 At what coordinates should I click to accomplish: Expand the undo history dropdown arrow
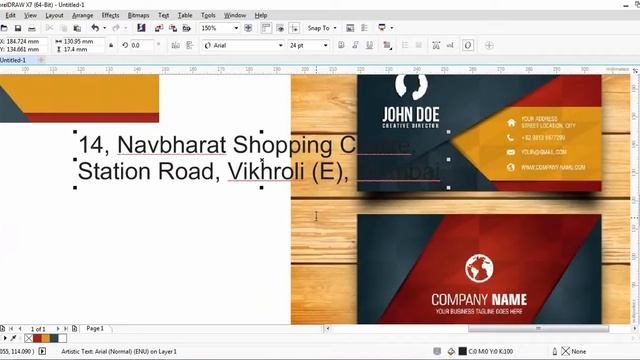point(104,28)
